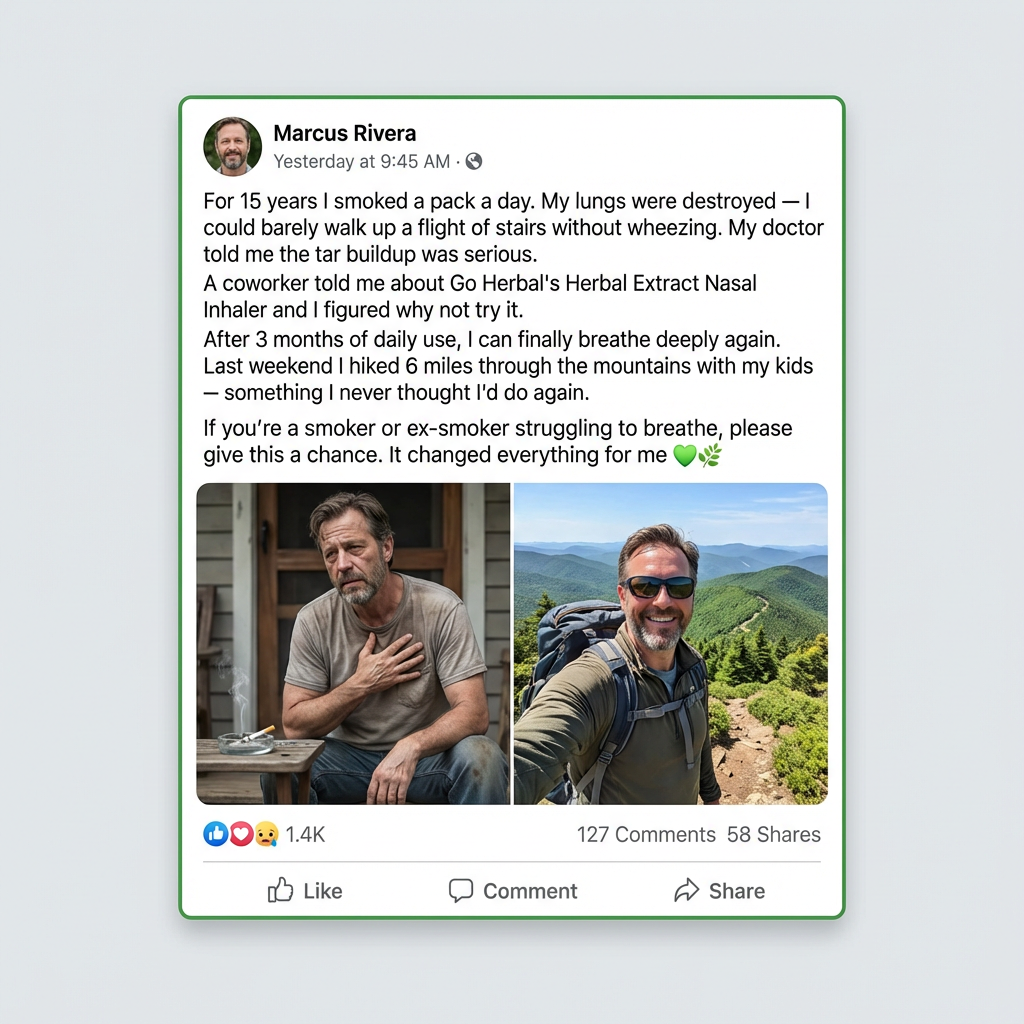Image resolution: width=1024 pixels, height=1024 pixels.
Task: Open the 1.4K reactions count
Action: point(305,834)
